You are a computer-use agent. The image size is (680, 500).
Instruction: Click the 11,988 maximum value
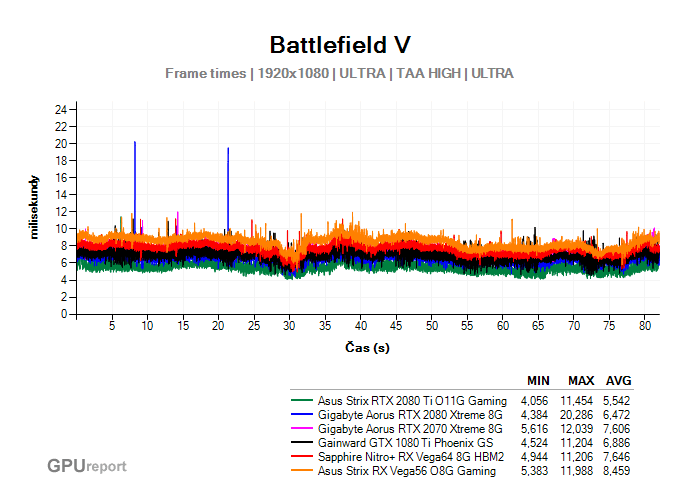click(576, 471)
